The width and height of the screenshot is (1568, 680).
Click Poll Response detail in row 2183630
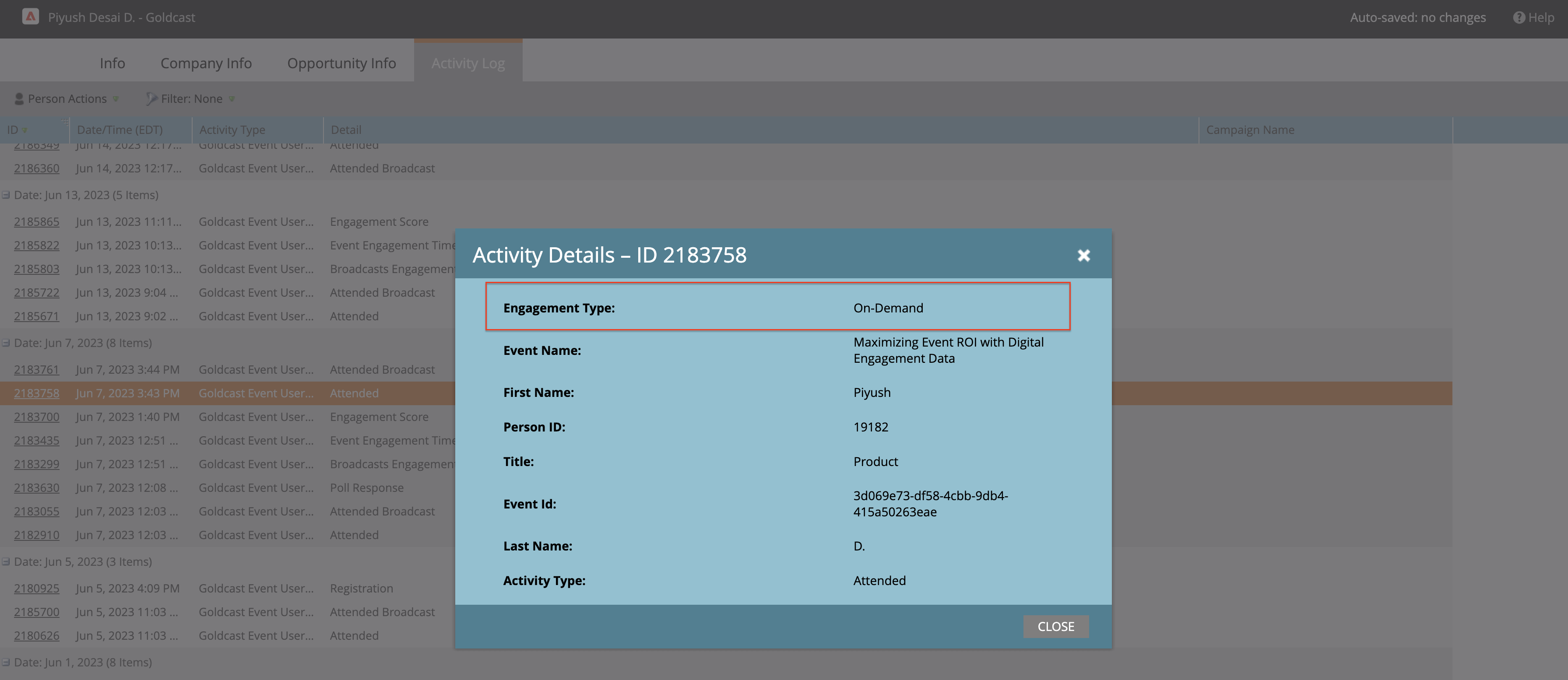(x=366, y=488)
